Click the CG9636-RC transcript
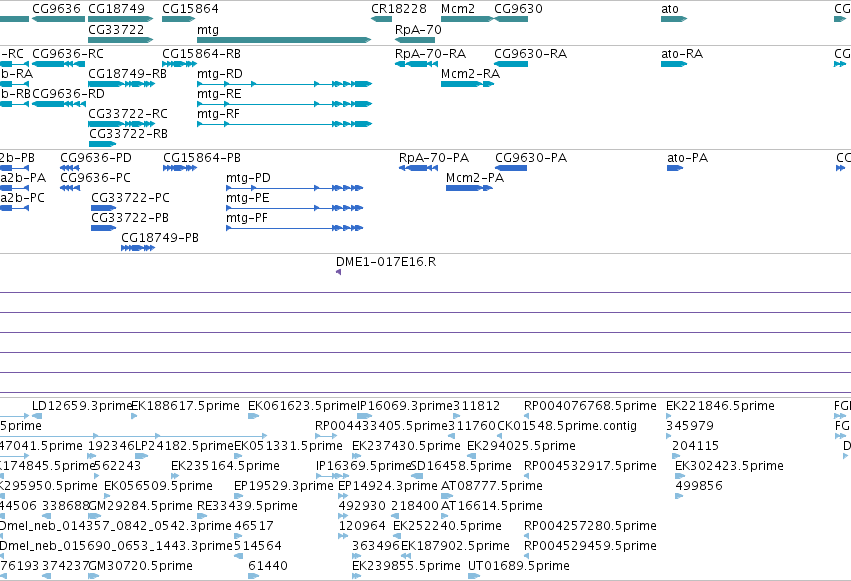 pos(59,64)
